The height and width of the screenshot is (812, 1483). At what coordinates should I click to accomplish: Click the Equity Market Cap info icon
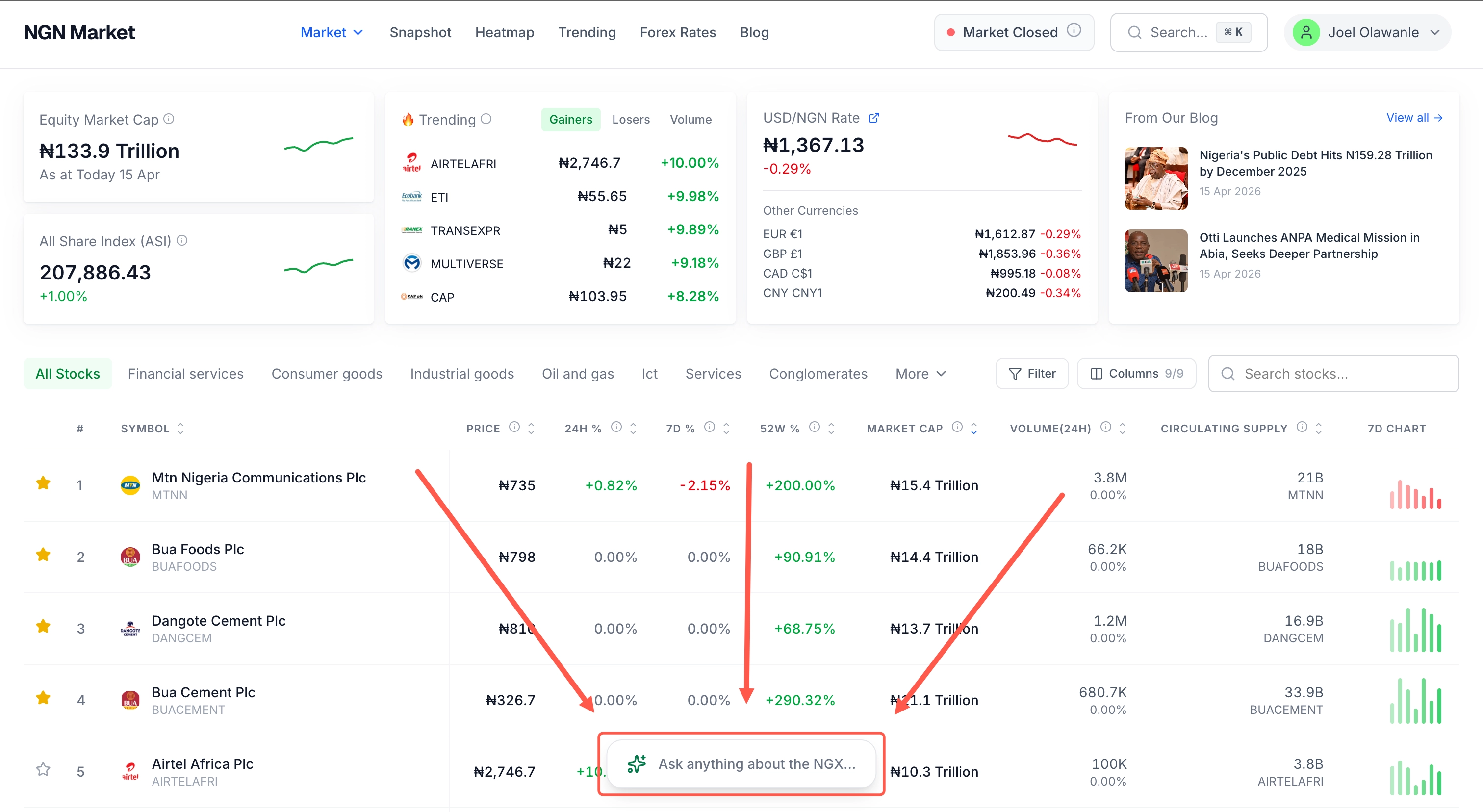(x=169, y=119)
